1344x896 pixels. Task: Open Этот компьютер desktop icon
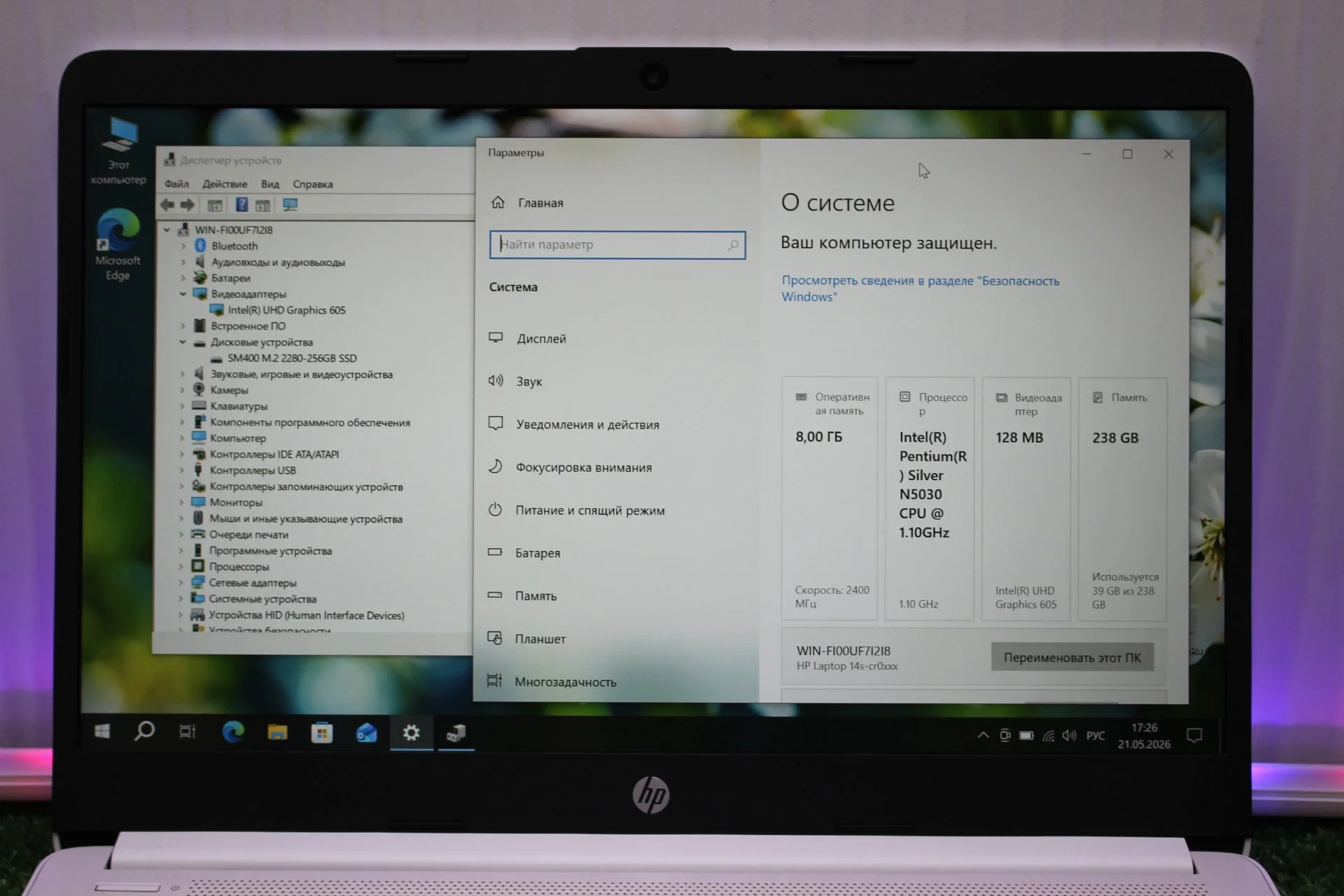(118, 151)
